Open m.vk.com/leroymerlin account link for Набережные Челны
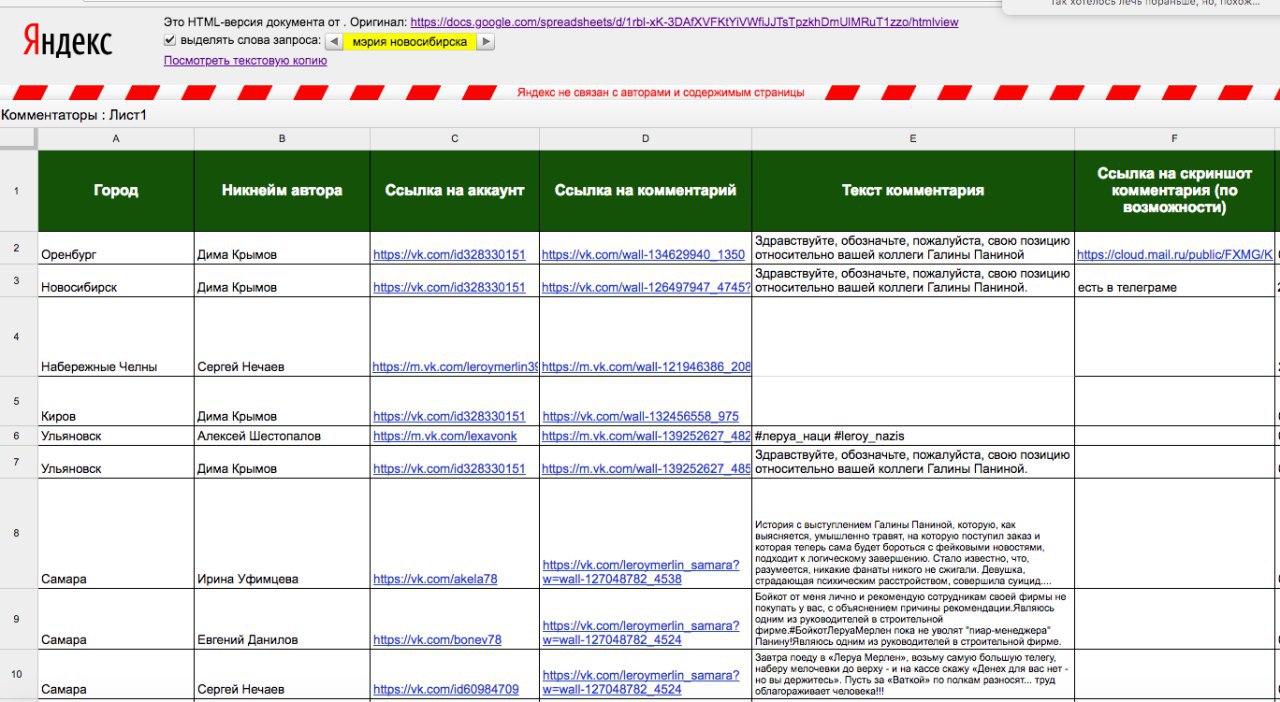 tap(455, 367)
